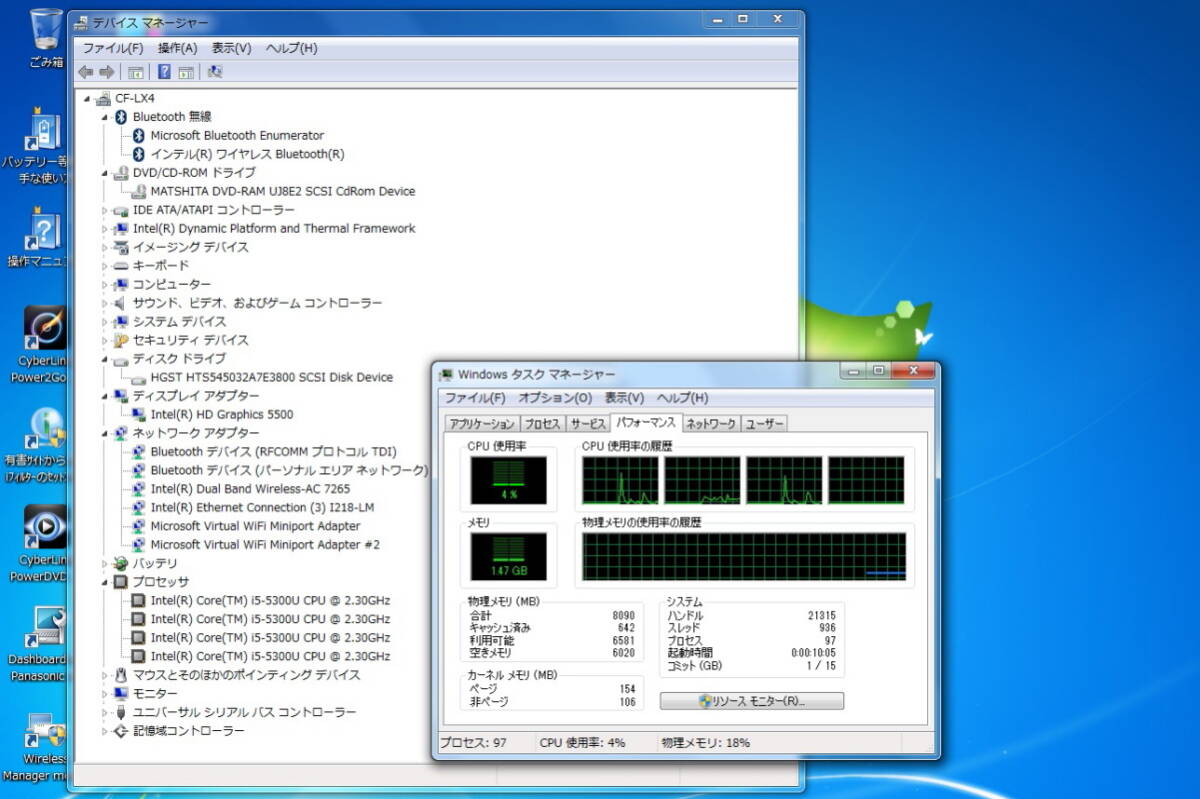Collapse the Bluetooth 無線 tree node
This screenshot has width=1200, height=799.
tap(105, 117)
